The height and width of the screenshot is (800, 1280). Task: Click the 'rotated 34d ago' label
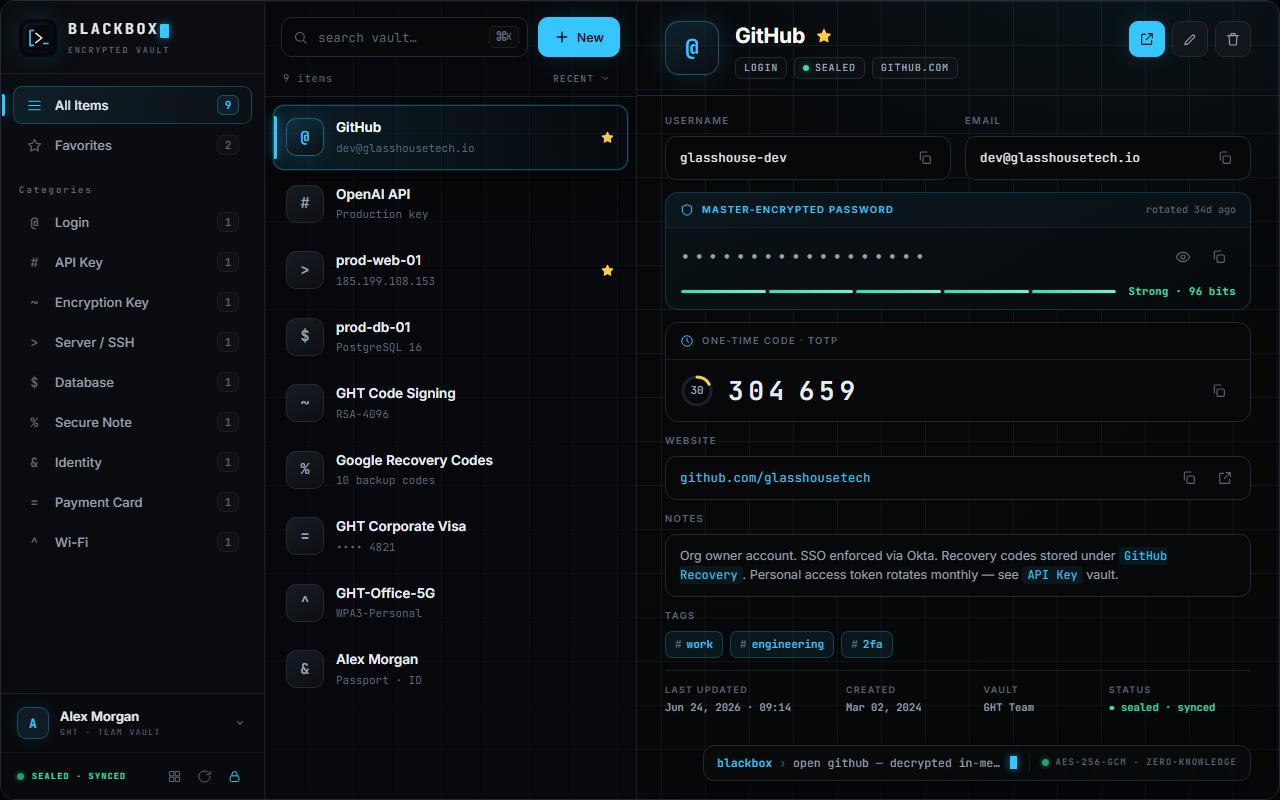tap(1191, 210)
